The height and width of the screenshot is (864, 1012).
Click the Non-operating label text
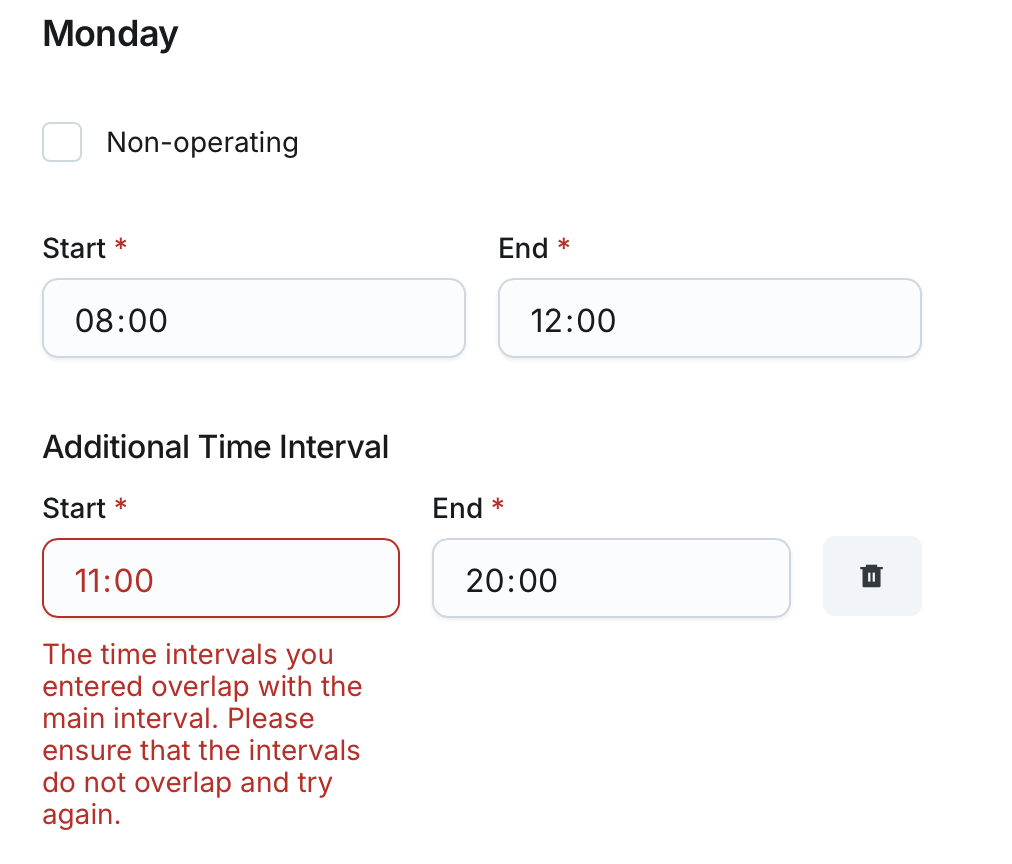(202, 142)
